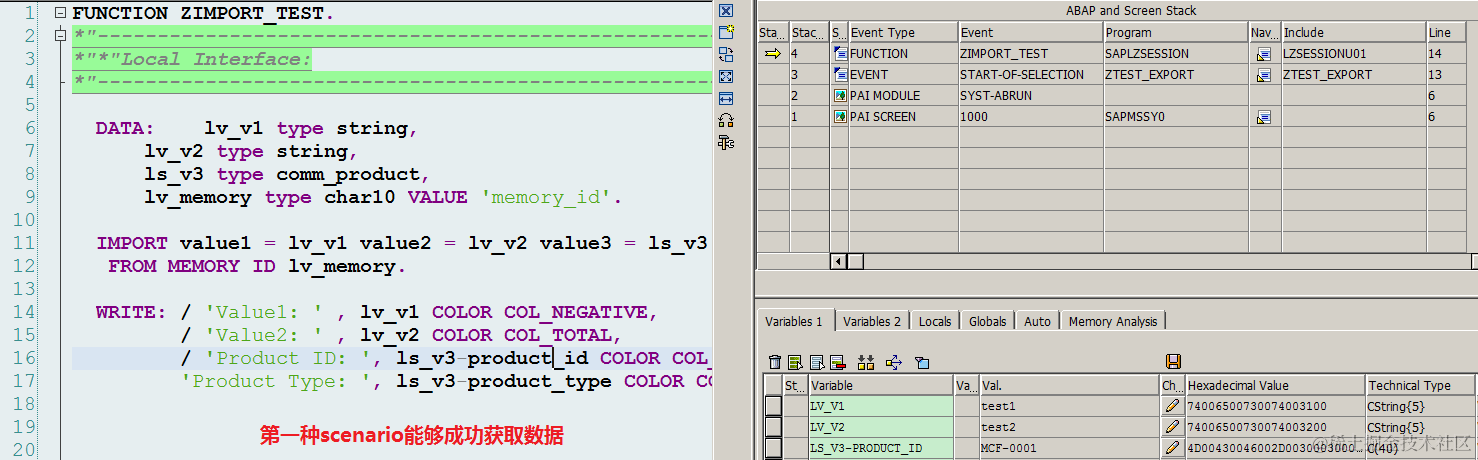Click ZTEST_EXPORT in the Program column
Image resolution: width=1478 pixels, height=460 pixels.
pyautogui.click(x=1175, y=75)
